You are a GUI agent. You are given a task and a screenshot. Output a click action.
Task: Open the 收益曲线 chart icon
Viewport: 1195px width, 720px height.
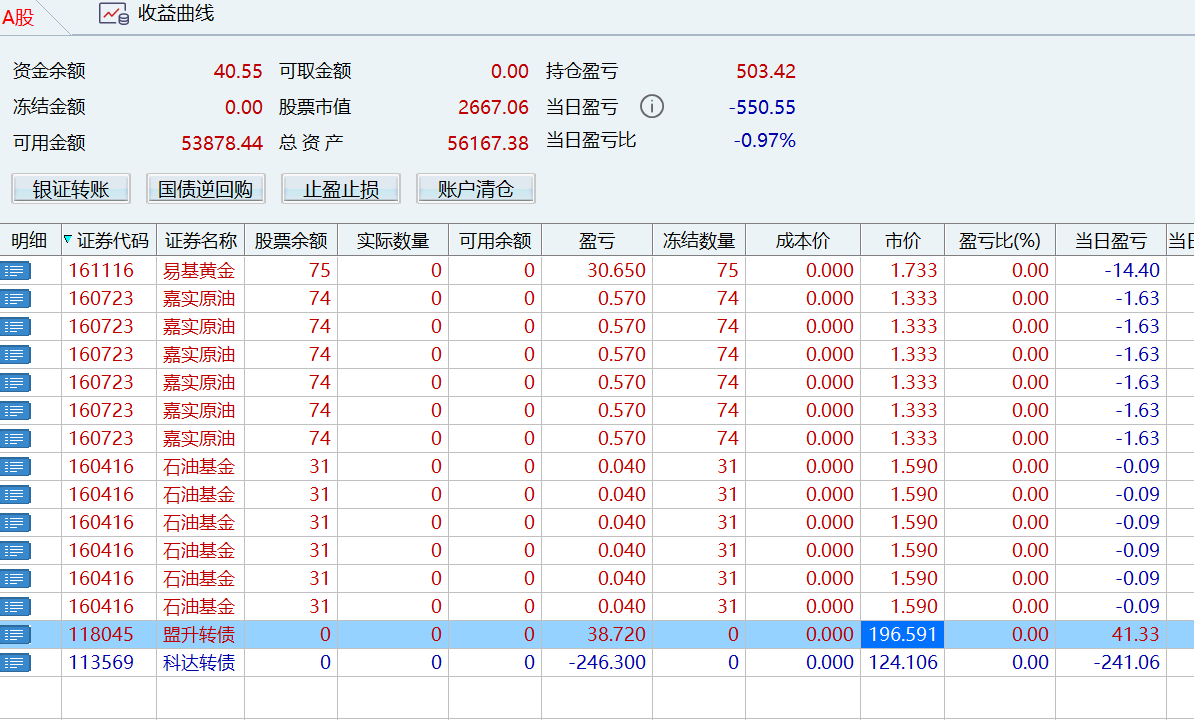tap(114, 14)
